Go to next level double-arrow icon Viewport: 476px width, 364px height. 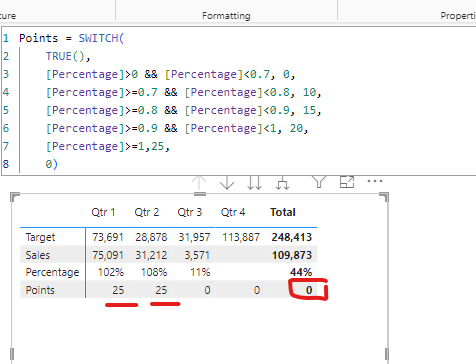[x=255, y=183]
